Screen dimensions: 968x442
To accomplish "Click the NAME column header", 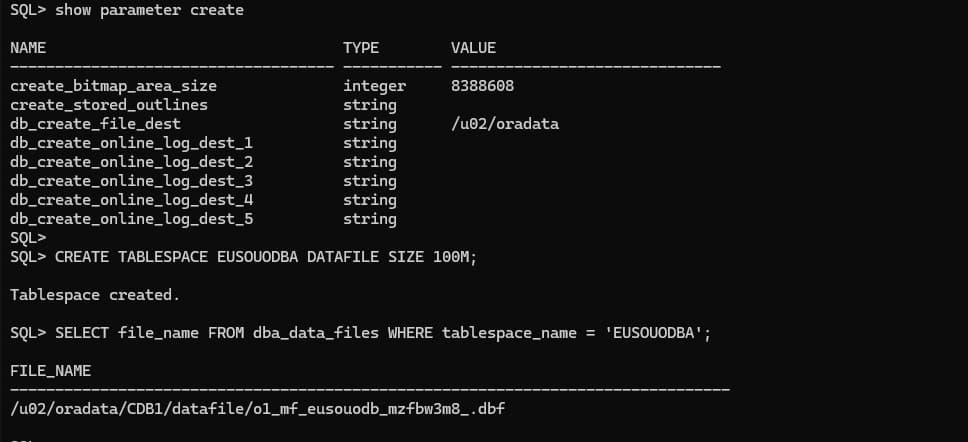I will point(28,47).
